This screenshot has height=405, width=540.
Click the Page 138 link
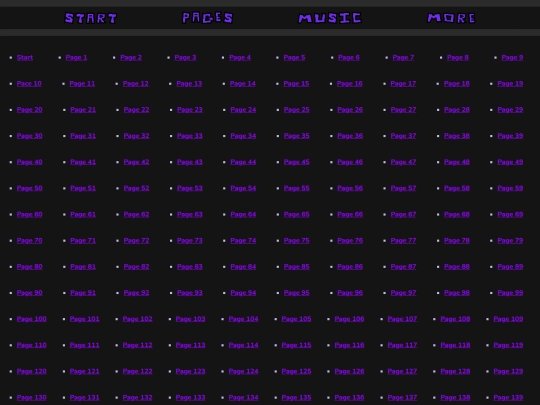tap(456, 398)
